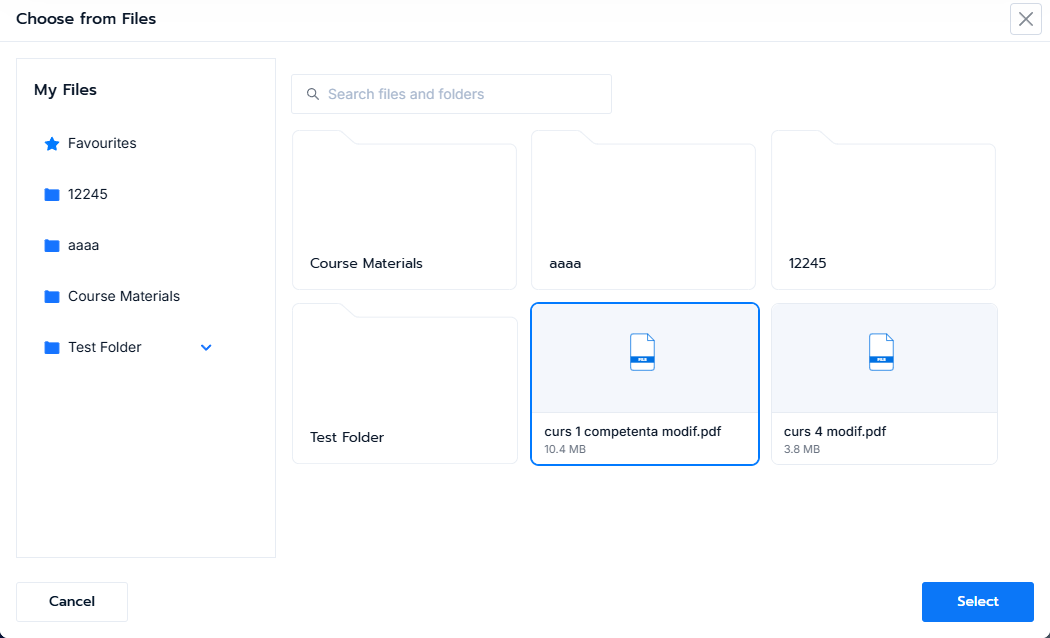Click the 3.8 MB size label
The width and height of the screenshot is (1050, 638).
click(802, 449)
